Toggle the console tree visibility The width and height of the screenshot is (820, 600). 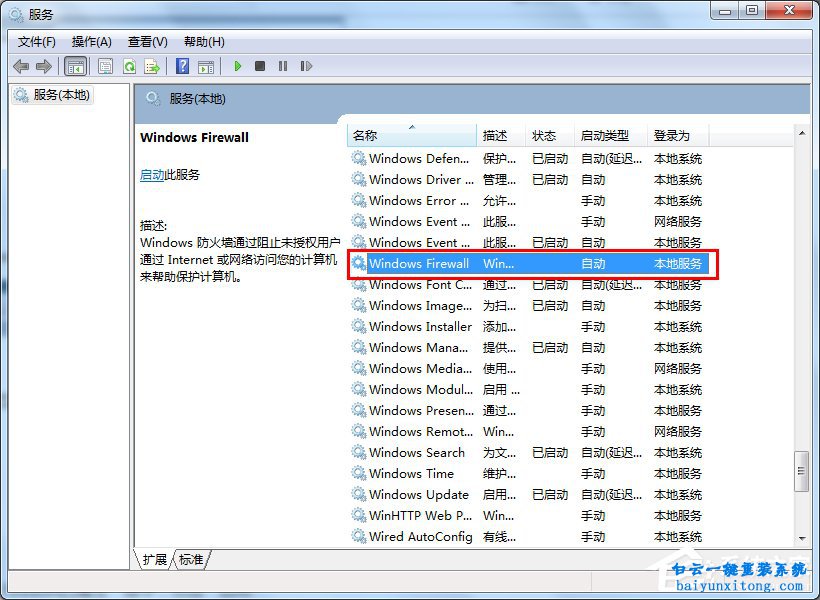76,66
